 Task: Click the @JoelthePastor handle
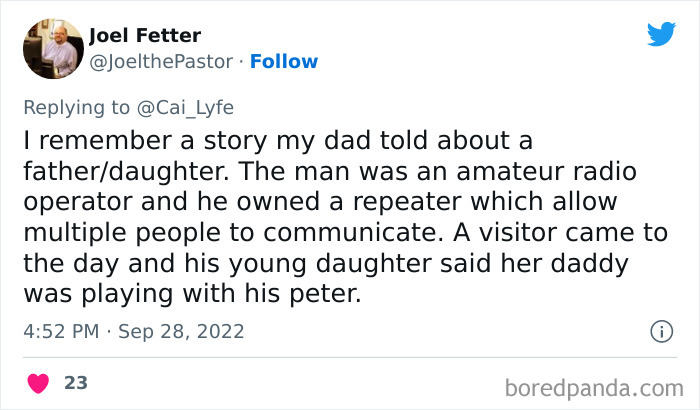click(x=160, y=61)
